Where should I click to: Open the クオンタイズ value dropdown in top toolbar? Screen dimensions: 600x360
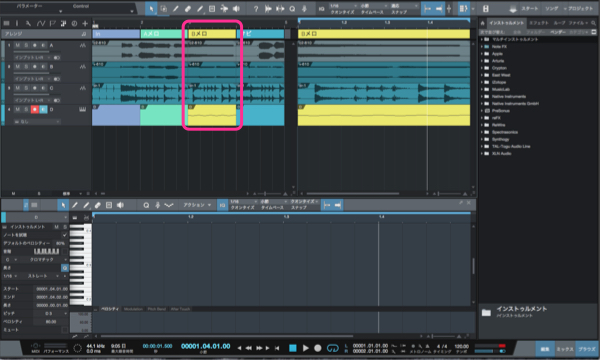point(342,6)
